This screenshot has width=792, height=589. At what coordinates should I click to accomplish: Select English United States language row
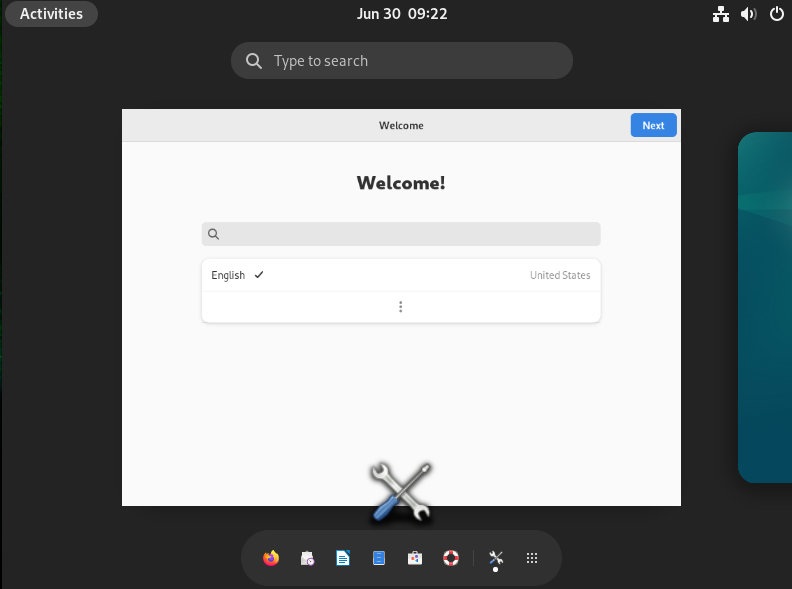click(401, 275)
